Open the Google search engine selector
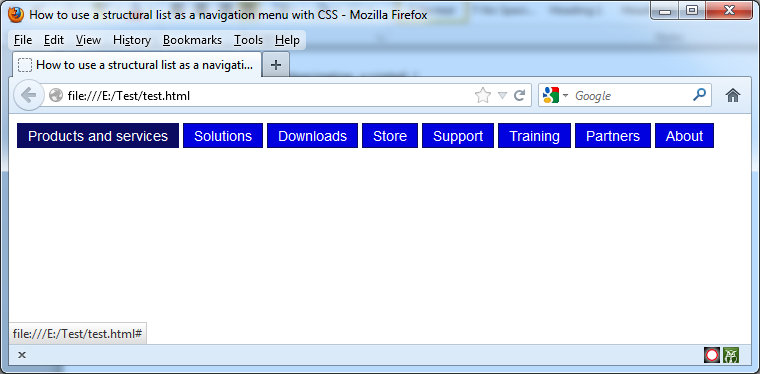Image resolution: width=760 pixels, height=374 pixels. [555, 95]
